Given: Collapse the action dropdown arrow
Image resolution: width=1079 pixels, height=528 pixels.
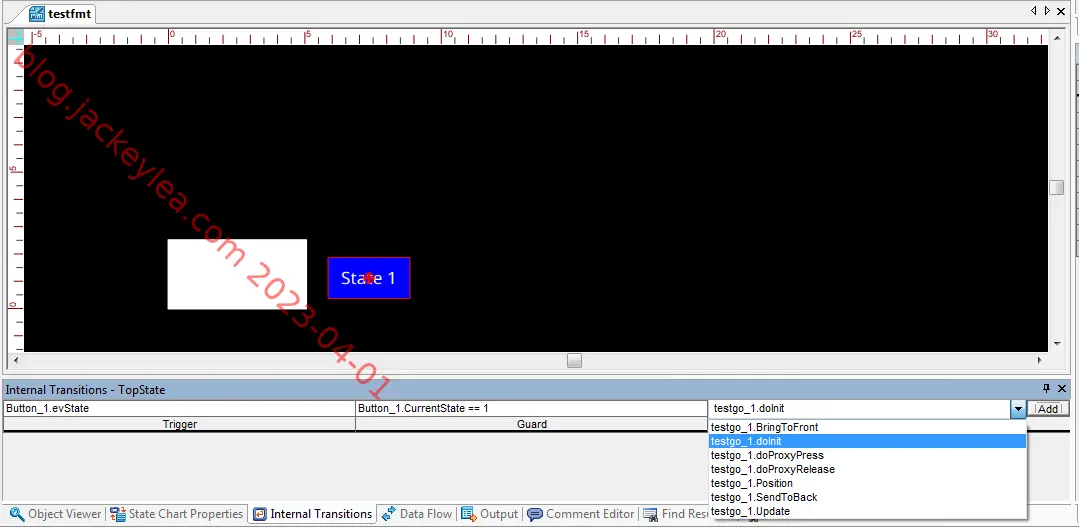Looking at the screenshot, I should point(1018,409).
